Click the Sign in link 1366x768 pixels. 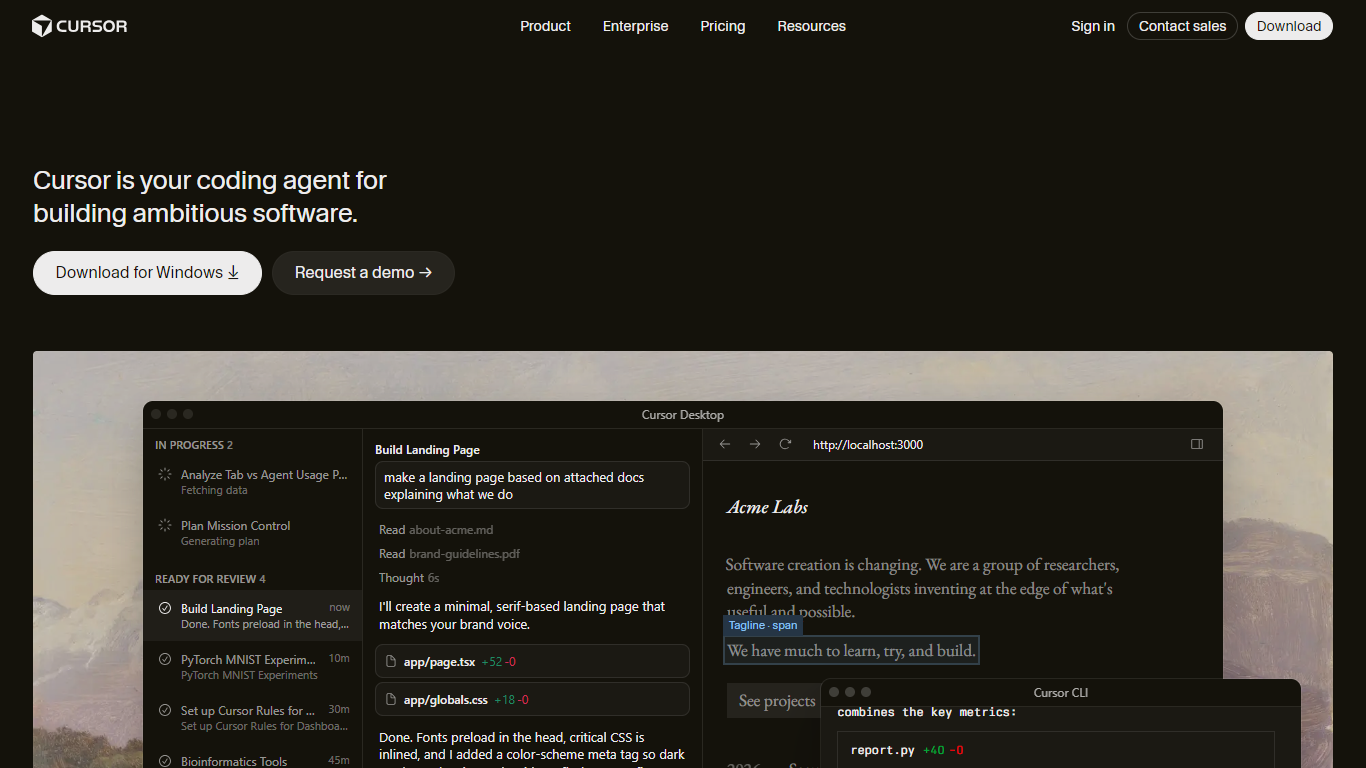(1092, 26)
